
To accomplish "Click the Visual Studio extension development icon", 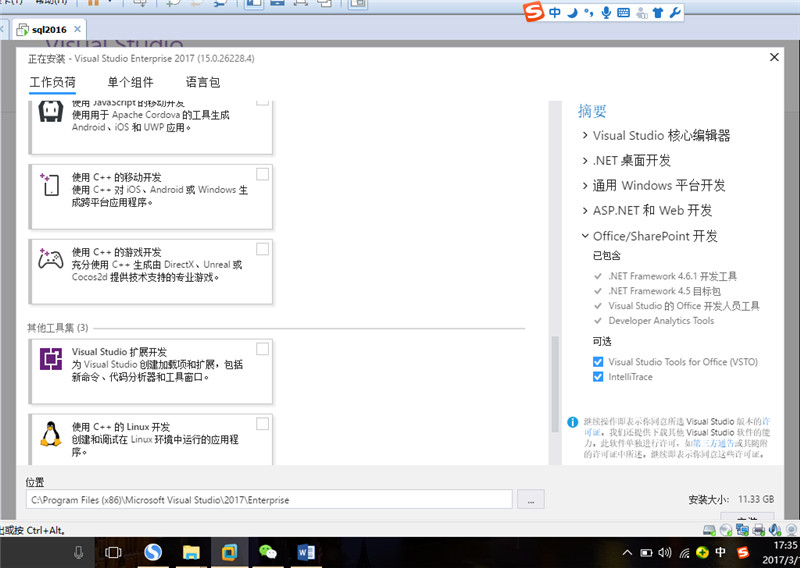I will [51, 359].
